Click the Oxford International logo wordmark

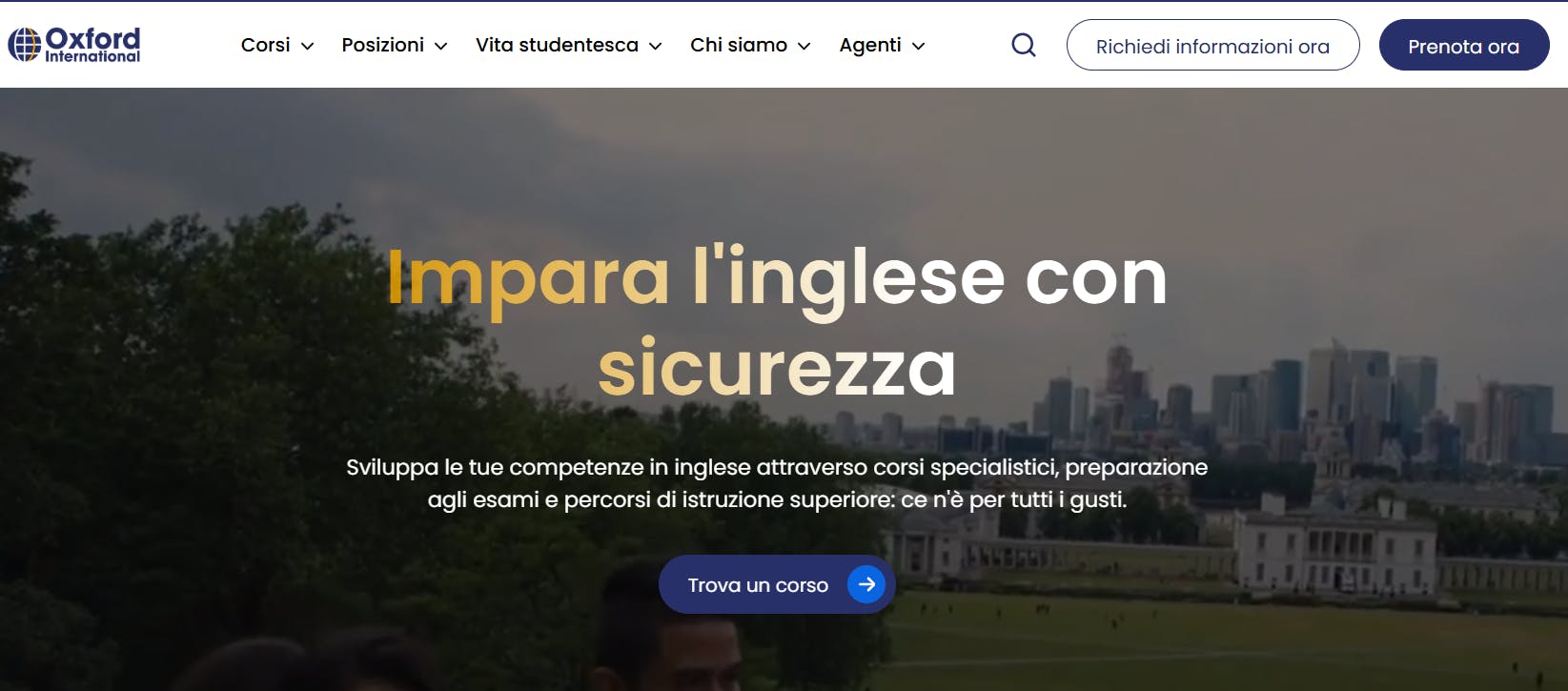coord(92,45)
